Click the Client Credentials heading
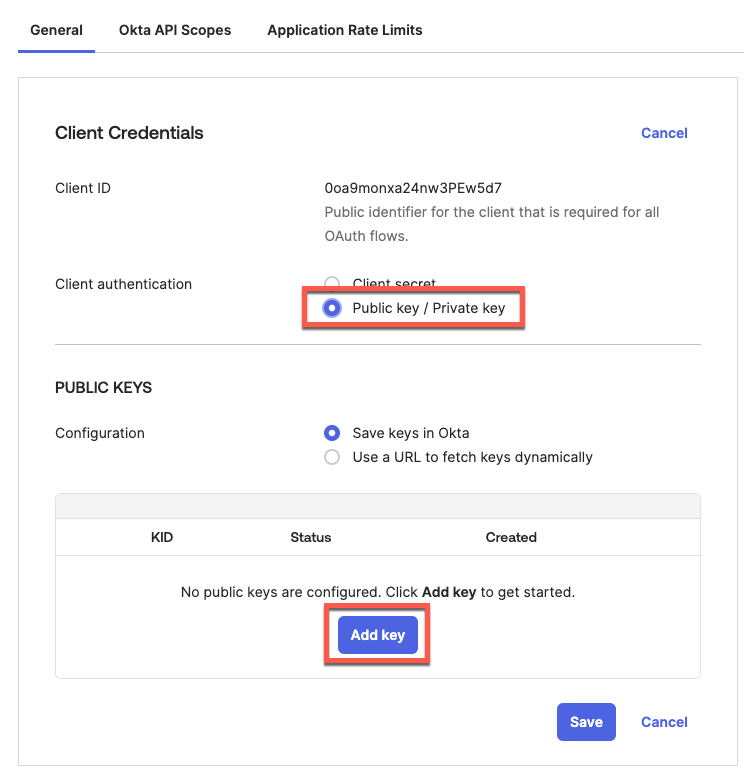 click(129, 133)
